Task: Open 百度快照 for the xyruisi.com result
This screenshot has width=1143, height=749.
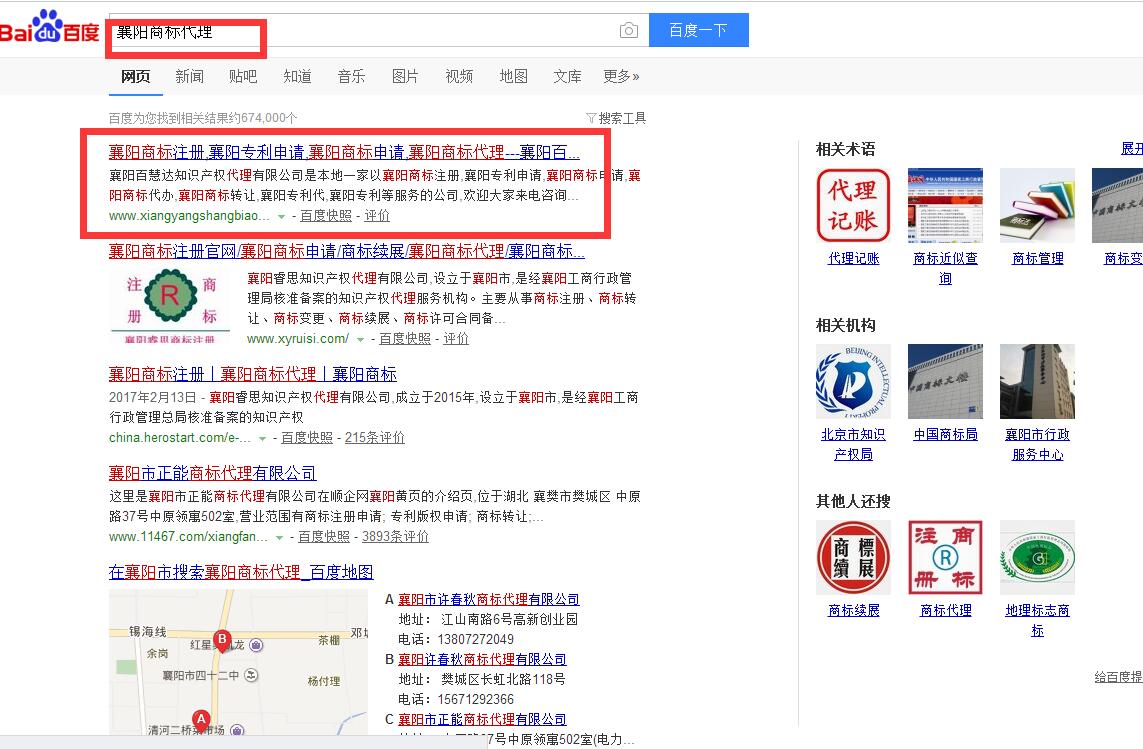Action: point(405,338)
